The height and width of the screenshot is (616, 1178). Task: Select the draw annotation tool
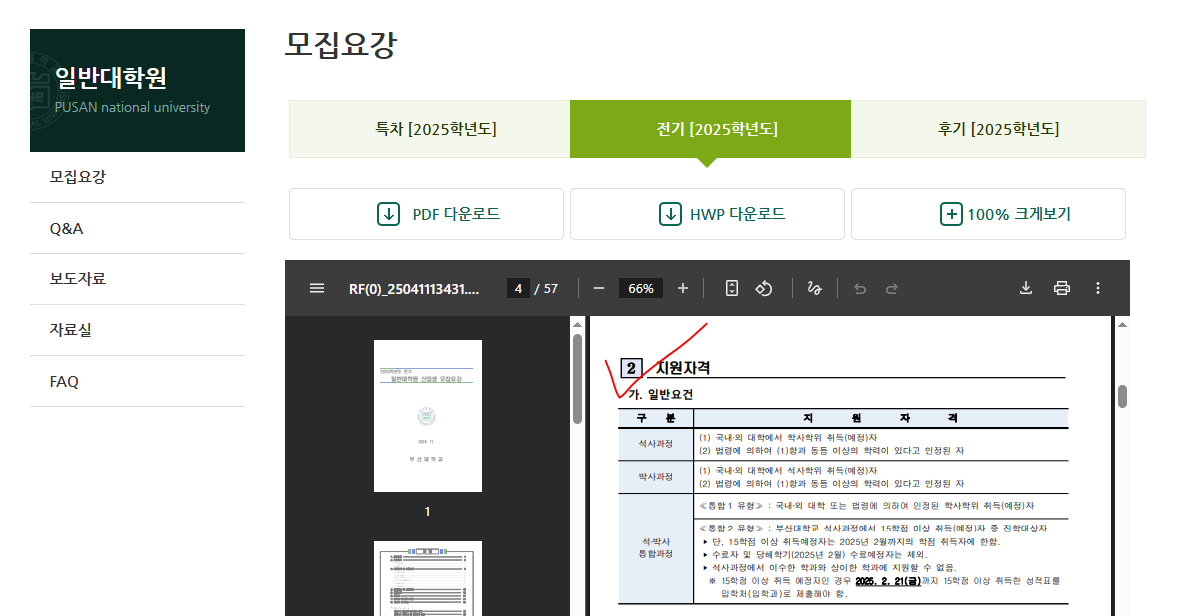[814, 288]
